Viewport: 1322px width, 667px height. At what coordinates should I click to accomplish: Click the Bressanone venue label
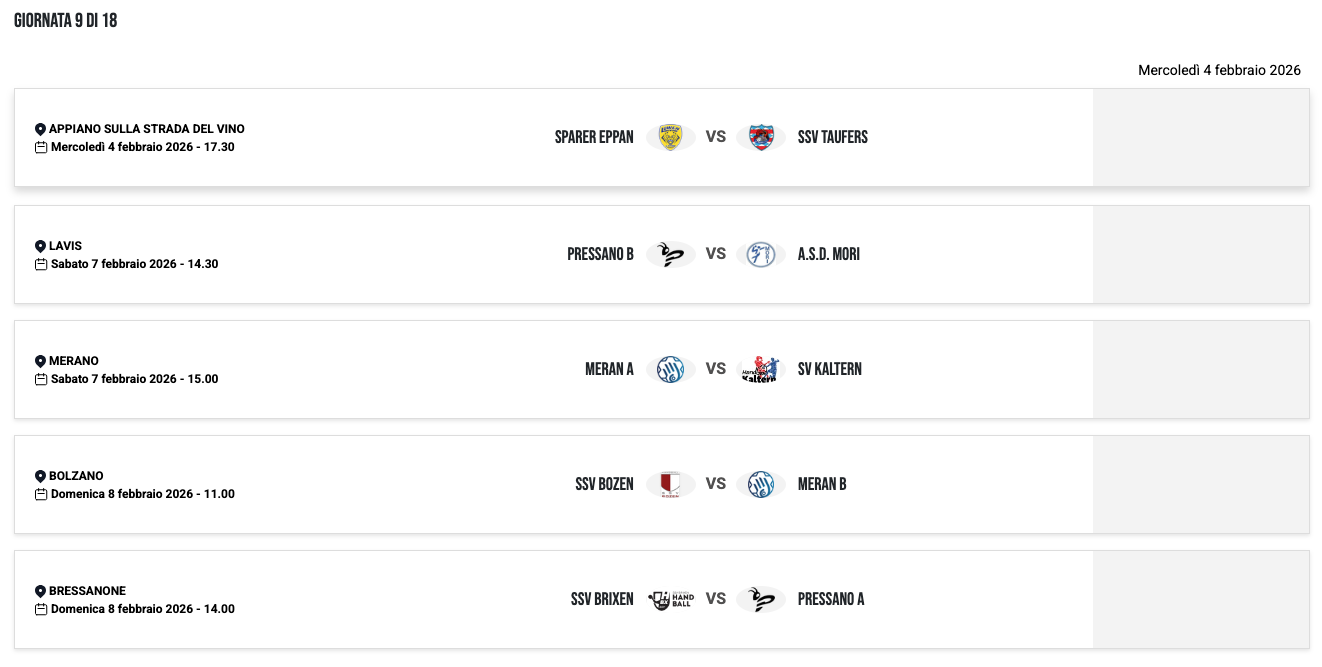[87, 591]
